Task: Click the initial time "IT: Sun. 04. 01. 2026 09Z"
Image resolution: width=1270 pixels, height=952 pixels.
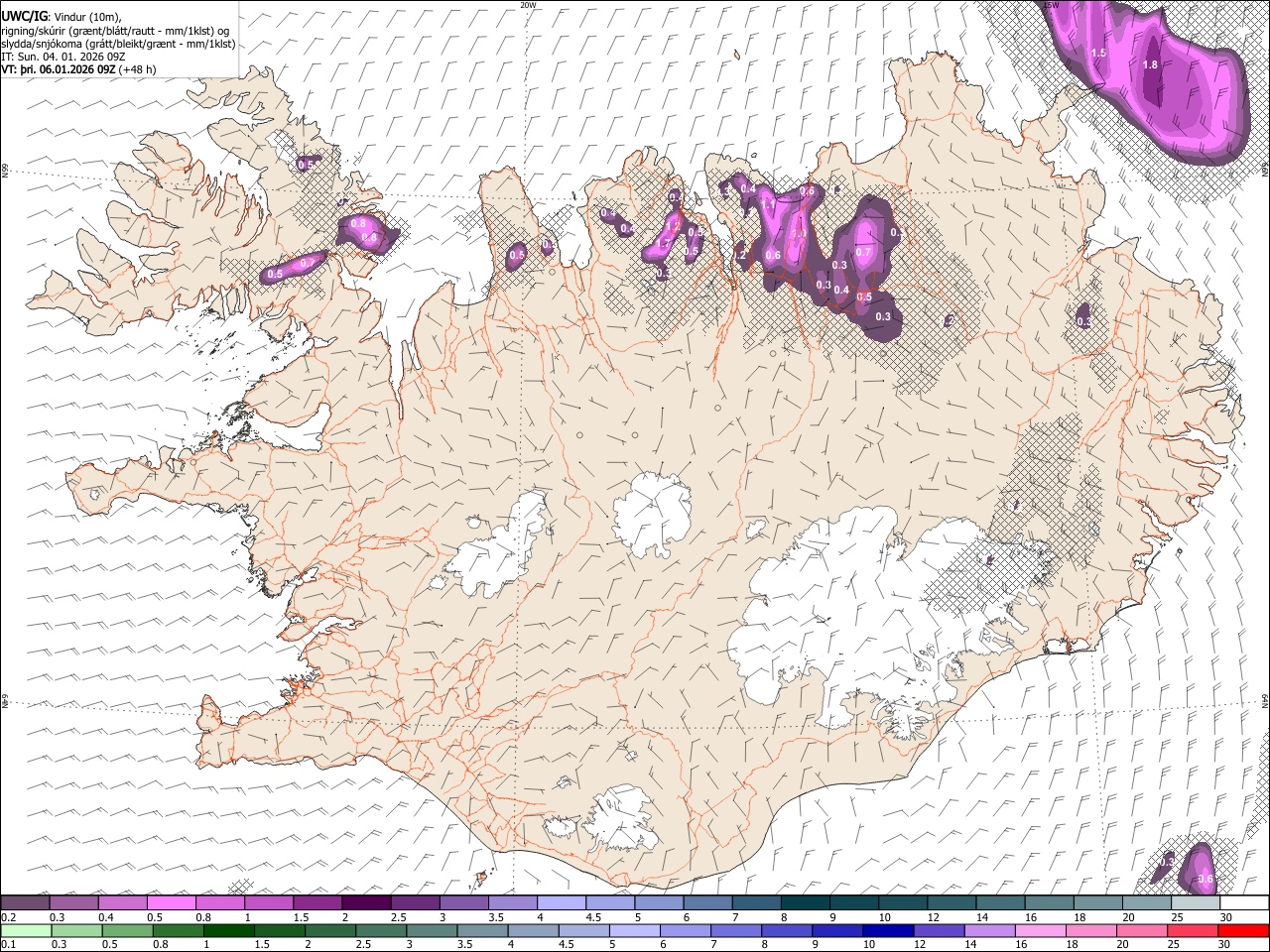Action: (x=63, y=57)
